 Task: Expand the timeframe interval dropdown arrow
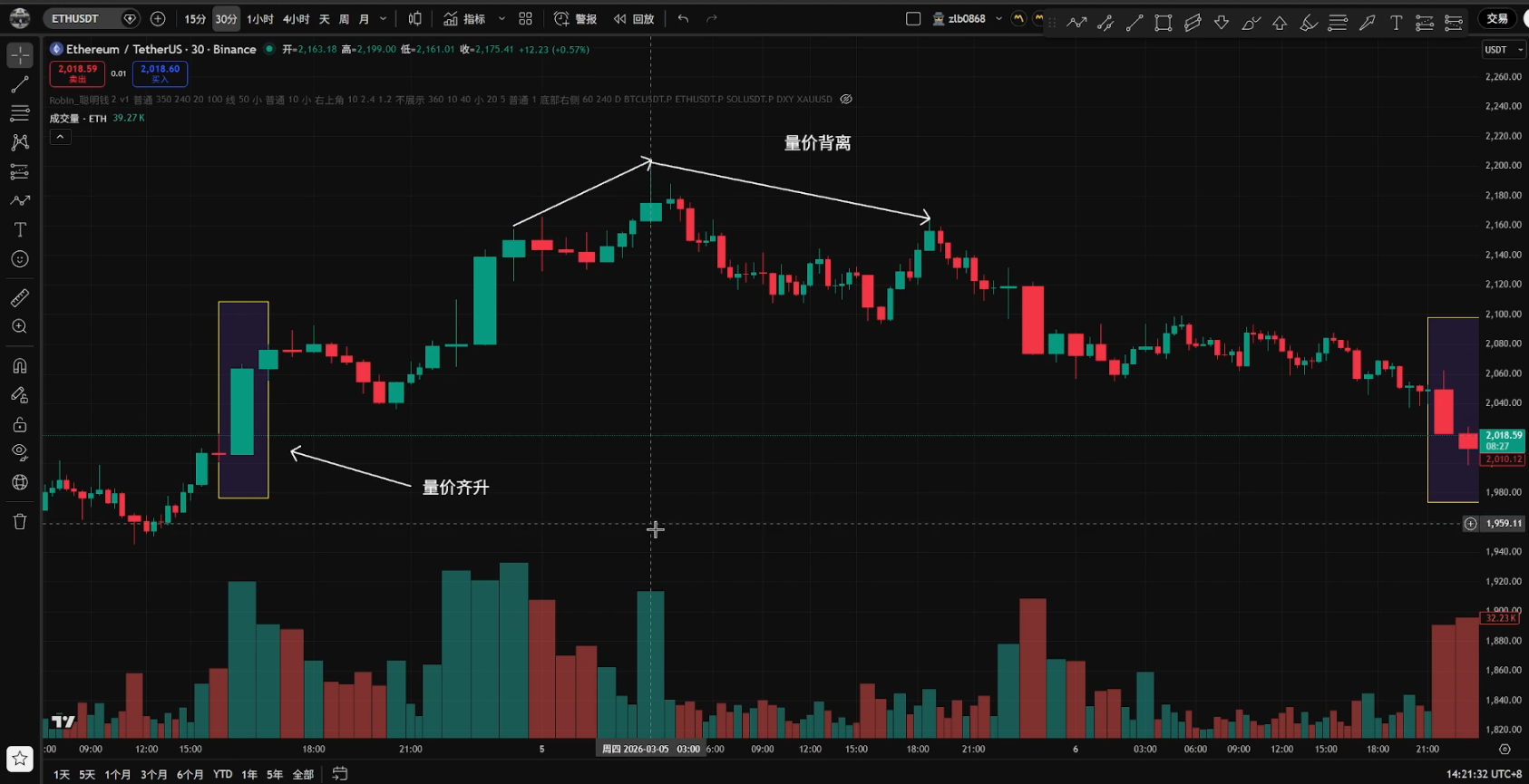click(x=384, y=19)
